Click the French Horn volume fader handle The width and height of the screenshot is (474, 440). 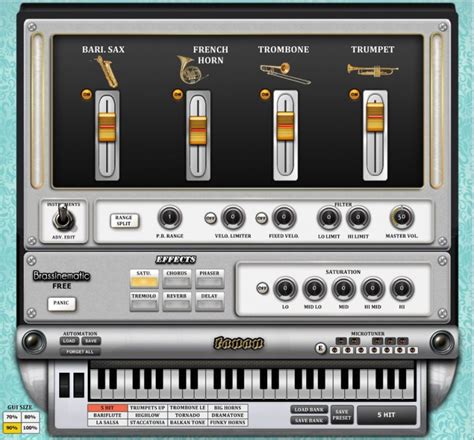point(198,131)
